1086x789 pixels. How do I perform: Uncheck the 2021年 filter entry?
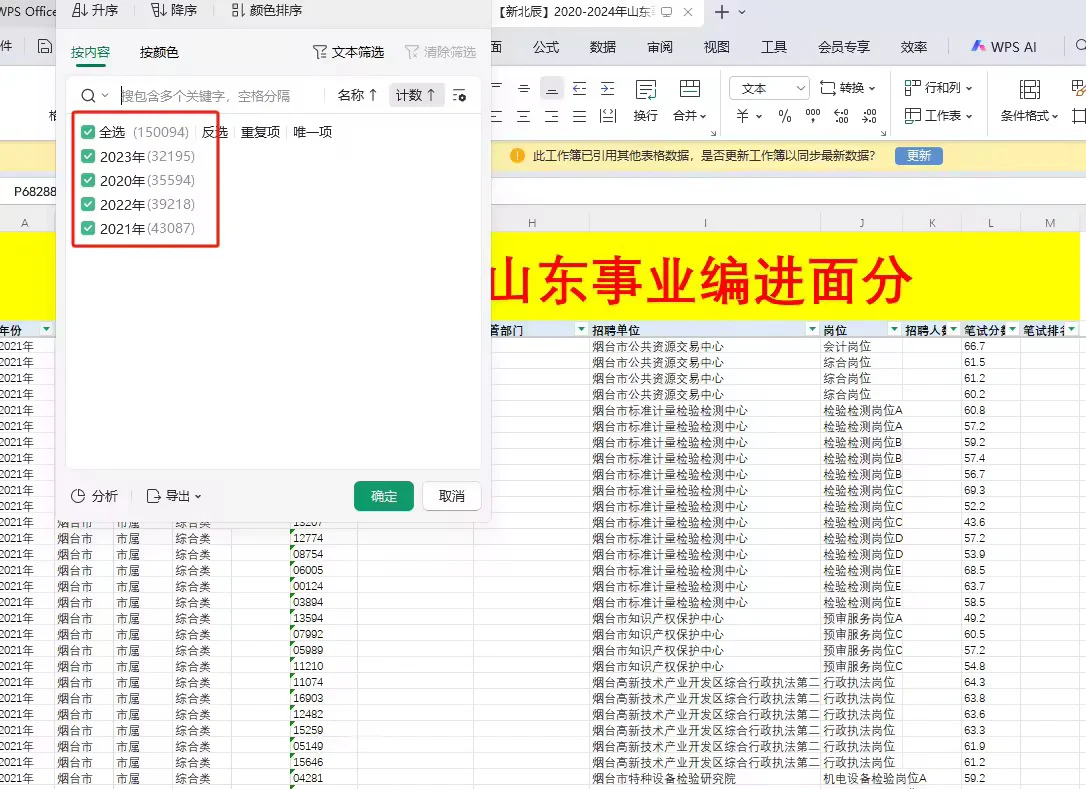coord(89,228)
